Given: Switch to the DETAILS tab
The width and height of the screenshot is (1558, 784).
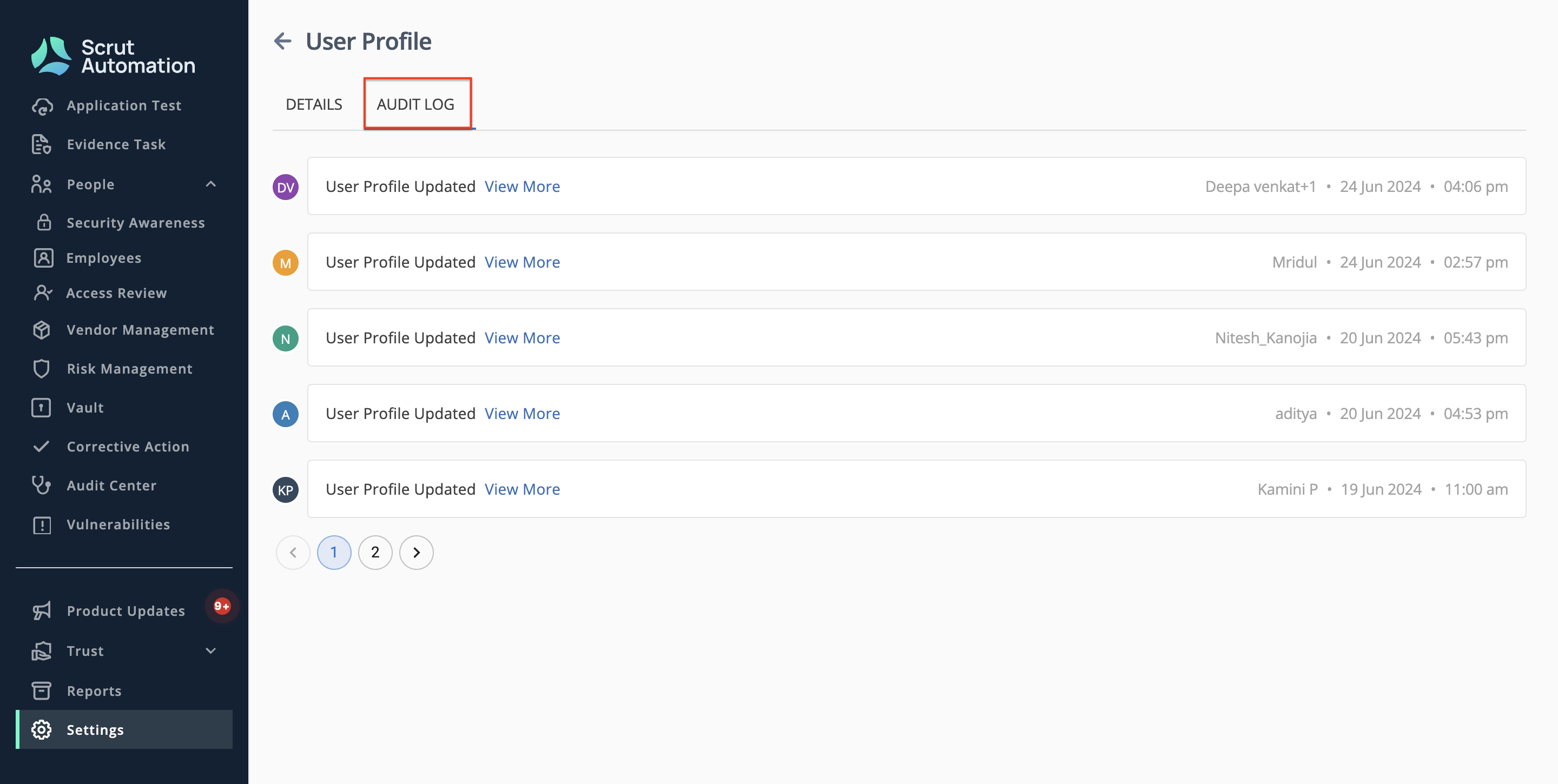Looking at the screenshot, I should (x=314, y=104).
